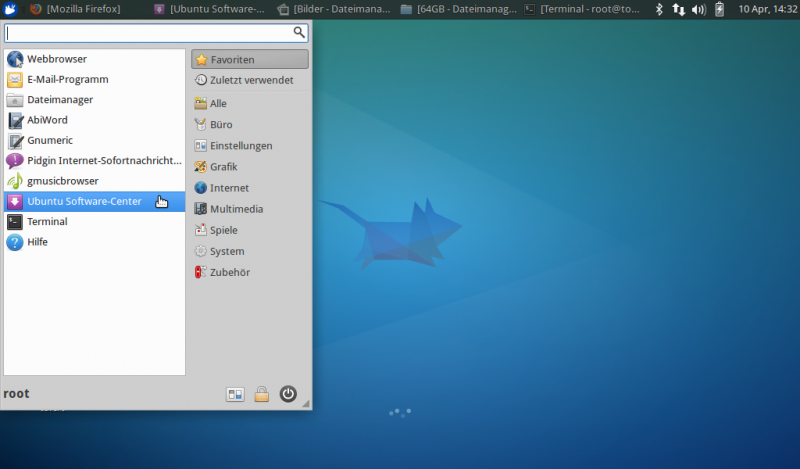
Task: Lock the screen with padlock button
Action: click(x=262, y=394)
